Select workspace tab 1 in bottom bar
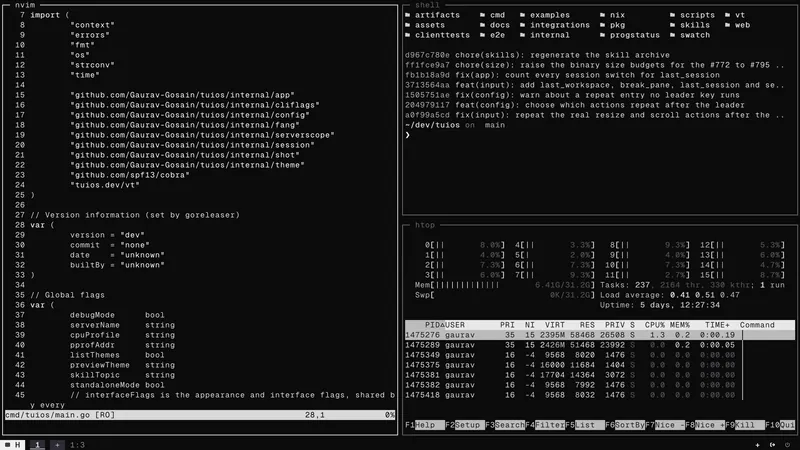800x450 pixels. (37, 445)
